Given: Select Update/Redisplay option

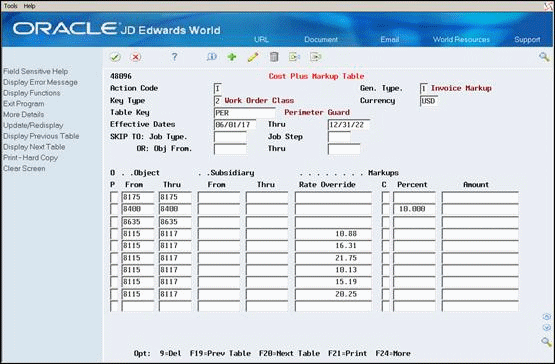Looking at the screenshot, I should (33, 125).
